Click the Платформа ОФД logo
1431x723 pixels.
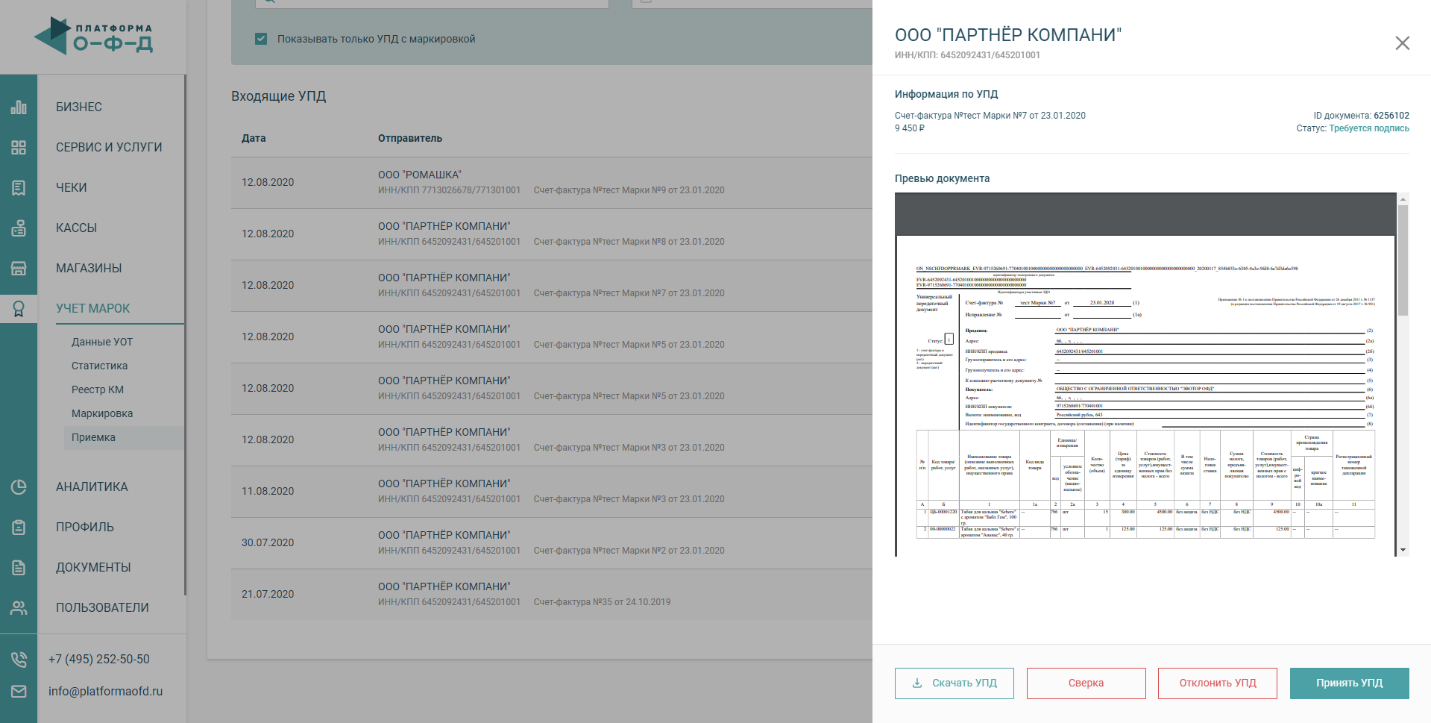click(93, 35)
